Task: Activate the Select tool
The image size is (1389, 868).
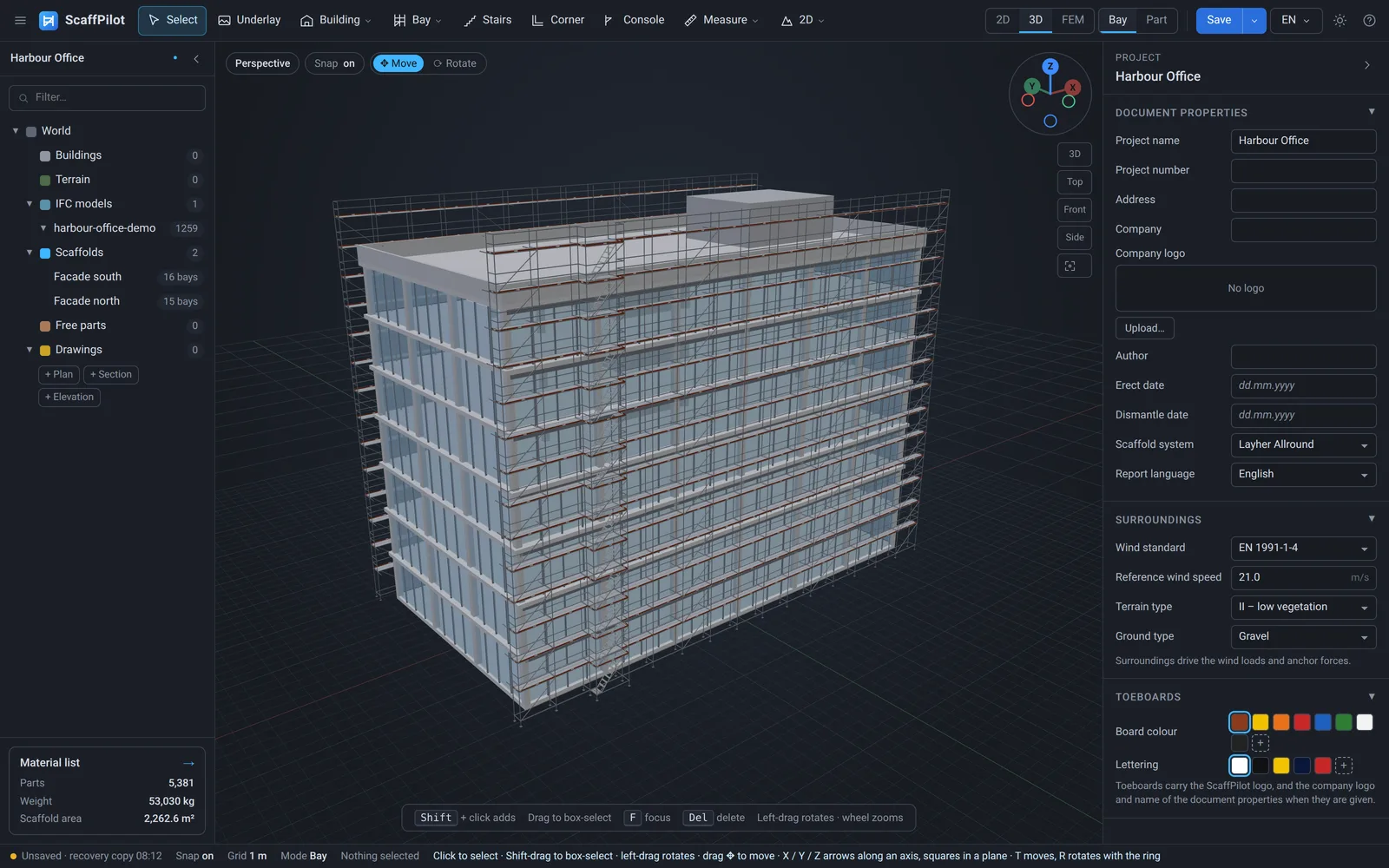Action: pyautogui.click(x=172, y=20)
